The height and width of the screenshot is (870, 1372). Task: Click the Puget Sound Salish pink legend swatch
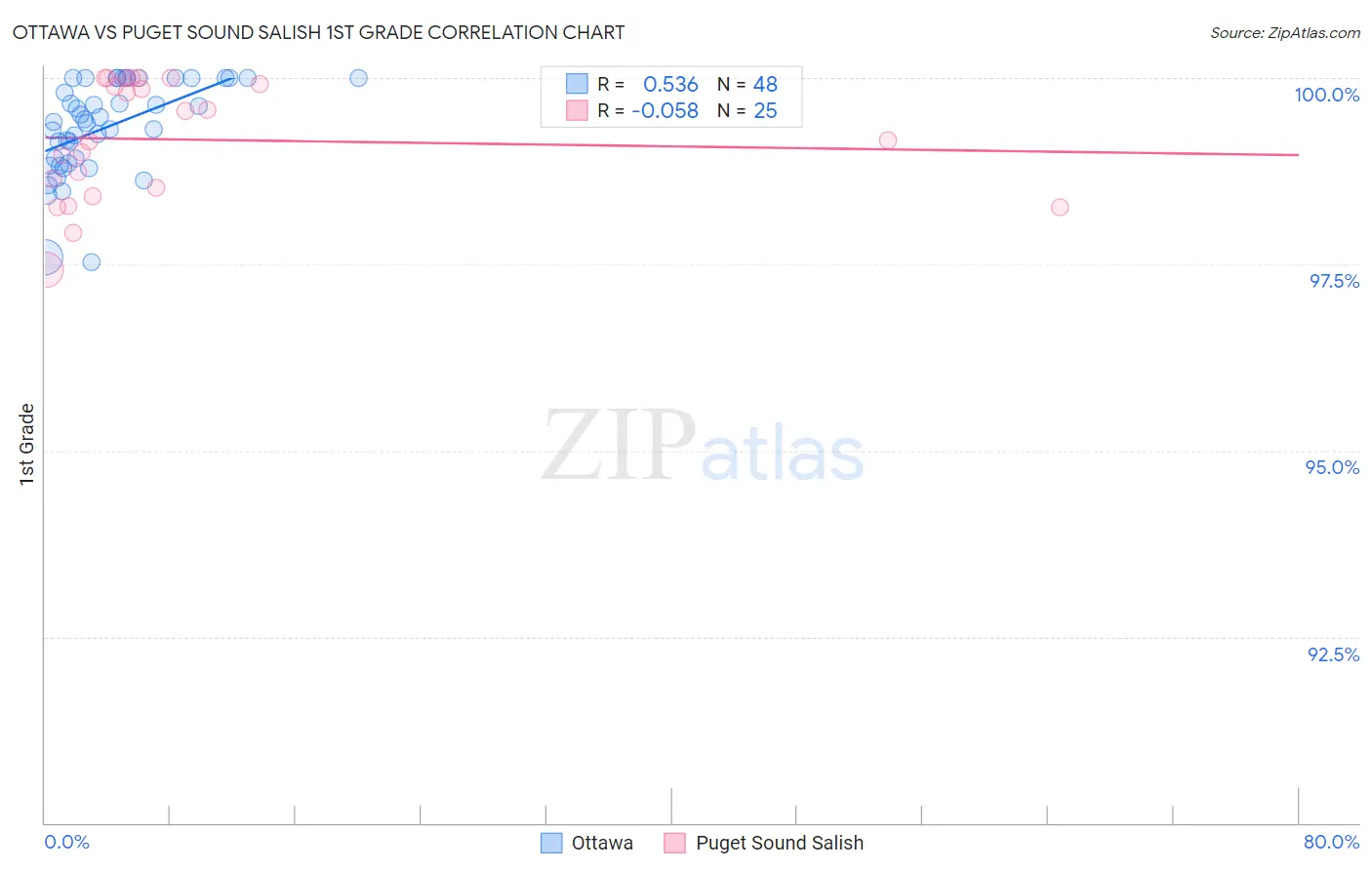674,843
